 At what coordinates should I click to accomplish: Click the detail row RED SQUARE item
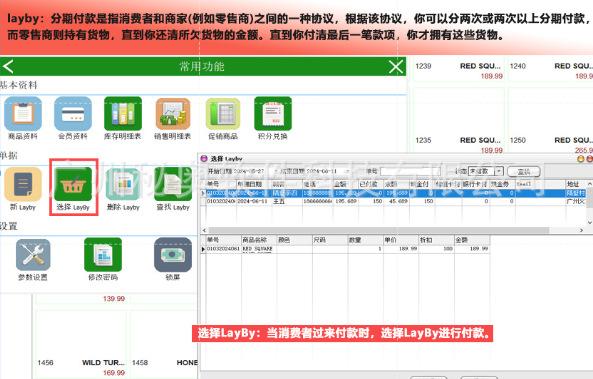345,249
